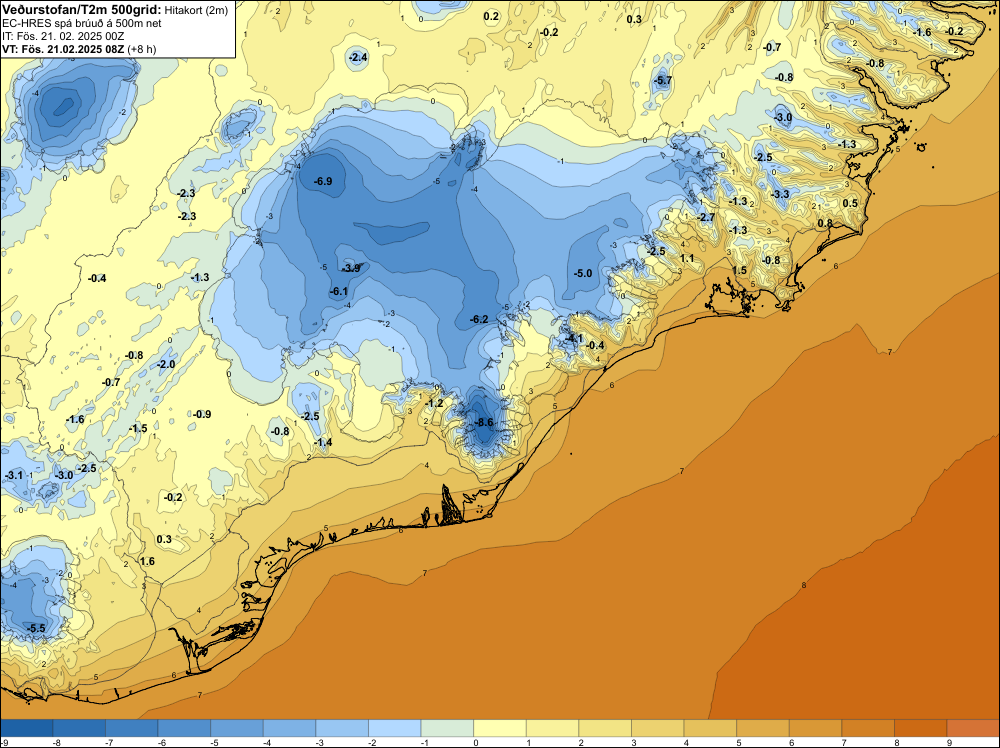Click the -2.0 temperature label
This screenshot has width=1000, height=748.
click(166, 364)
